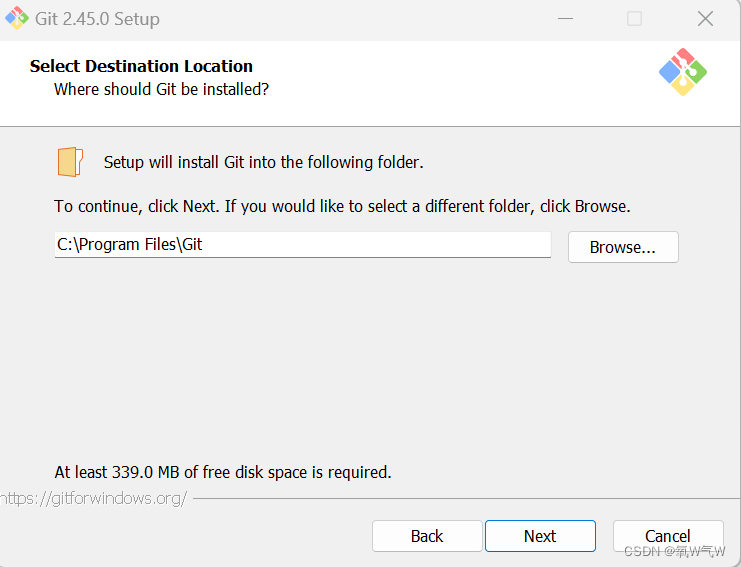Screen dimensions: 741x567
Task: Close the Git 2.45.0 Setup window
Action: coord(705,19)
